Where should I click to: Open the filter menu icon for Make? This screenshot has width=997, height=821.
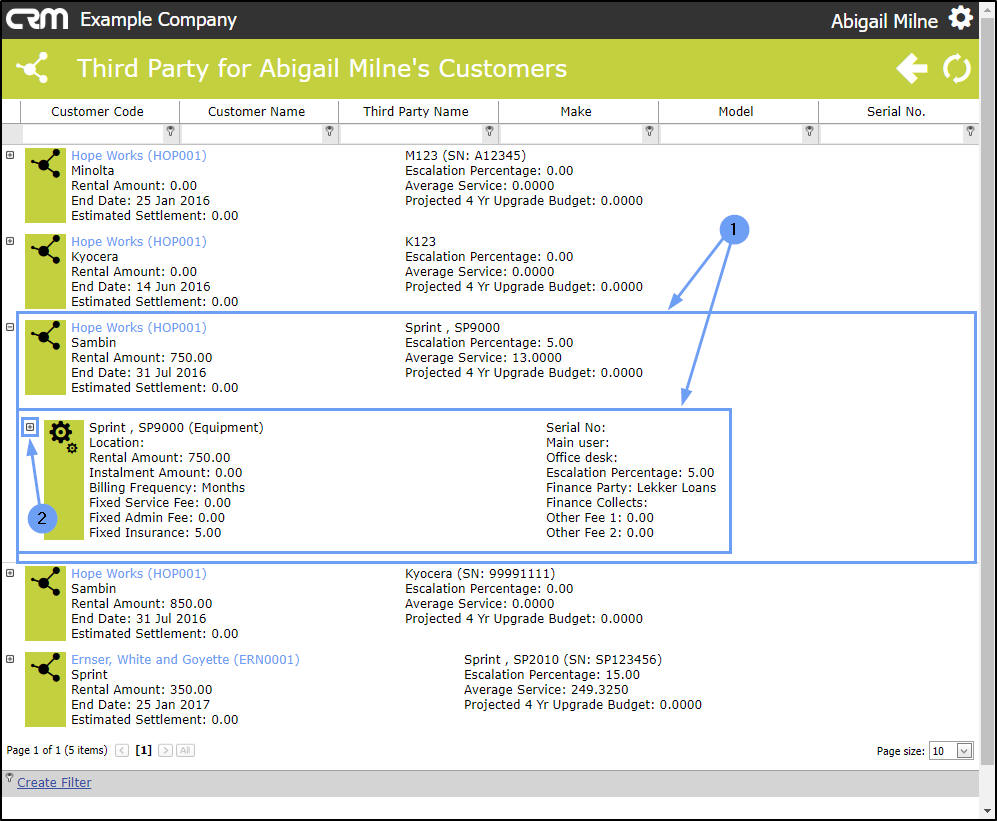click(x=649, y=131)
